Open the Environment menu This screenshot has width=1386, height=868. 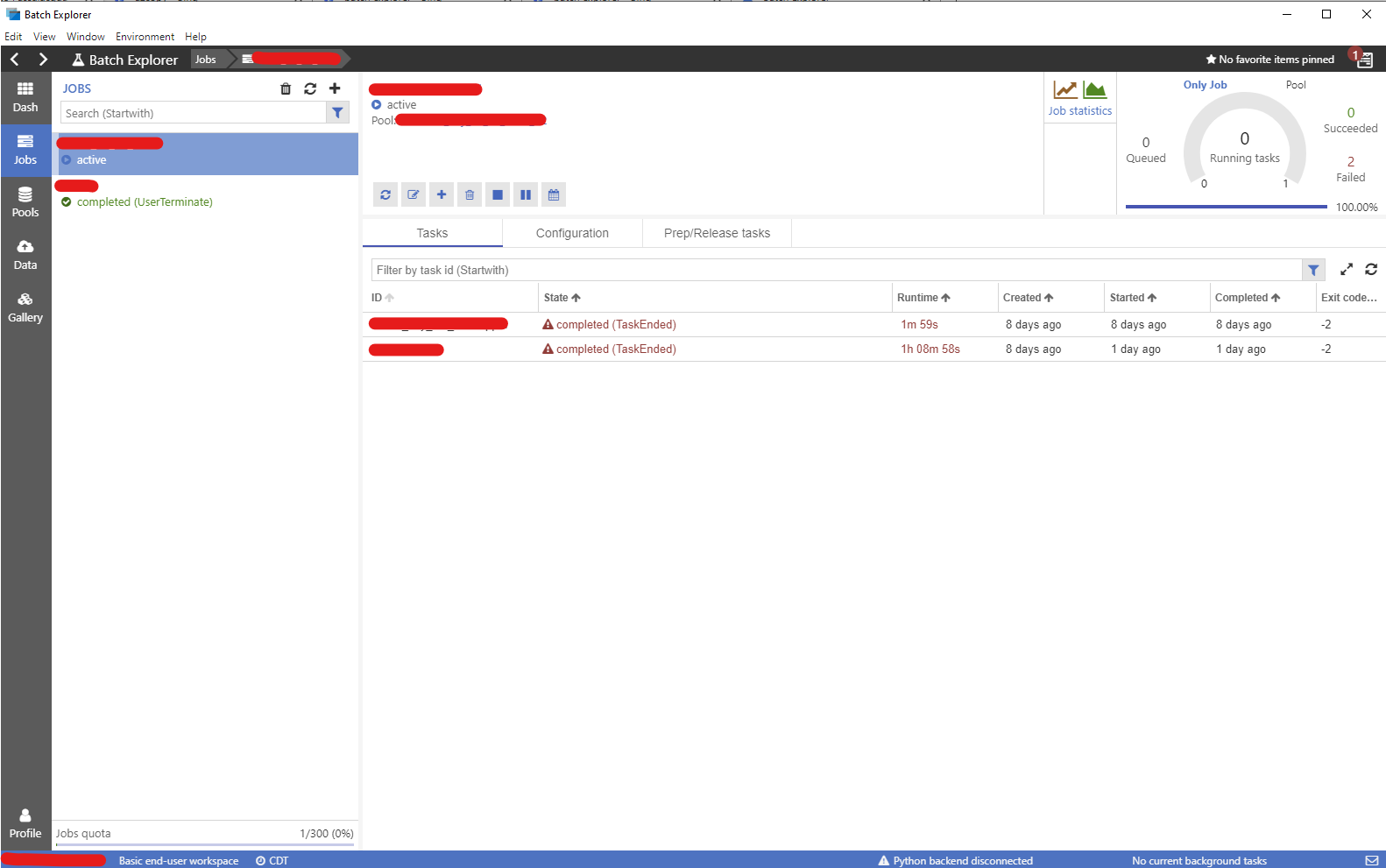[145, 37]
